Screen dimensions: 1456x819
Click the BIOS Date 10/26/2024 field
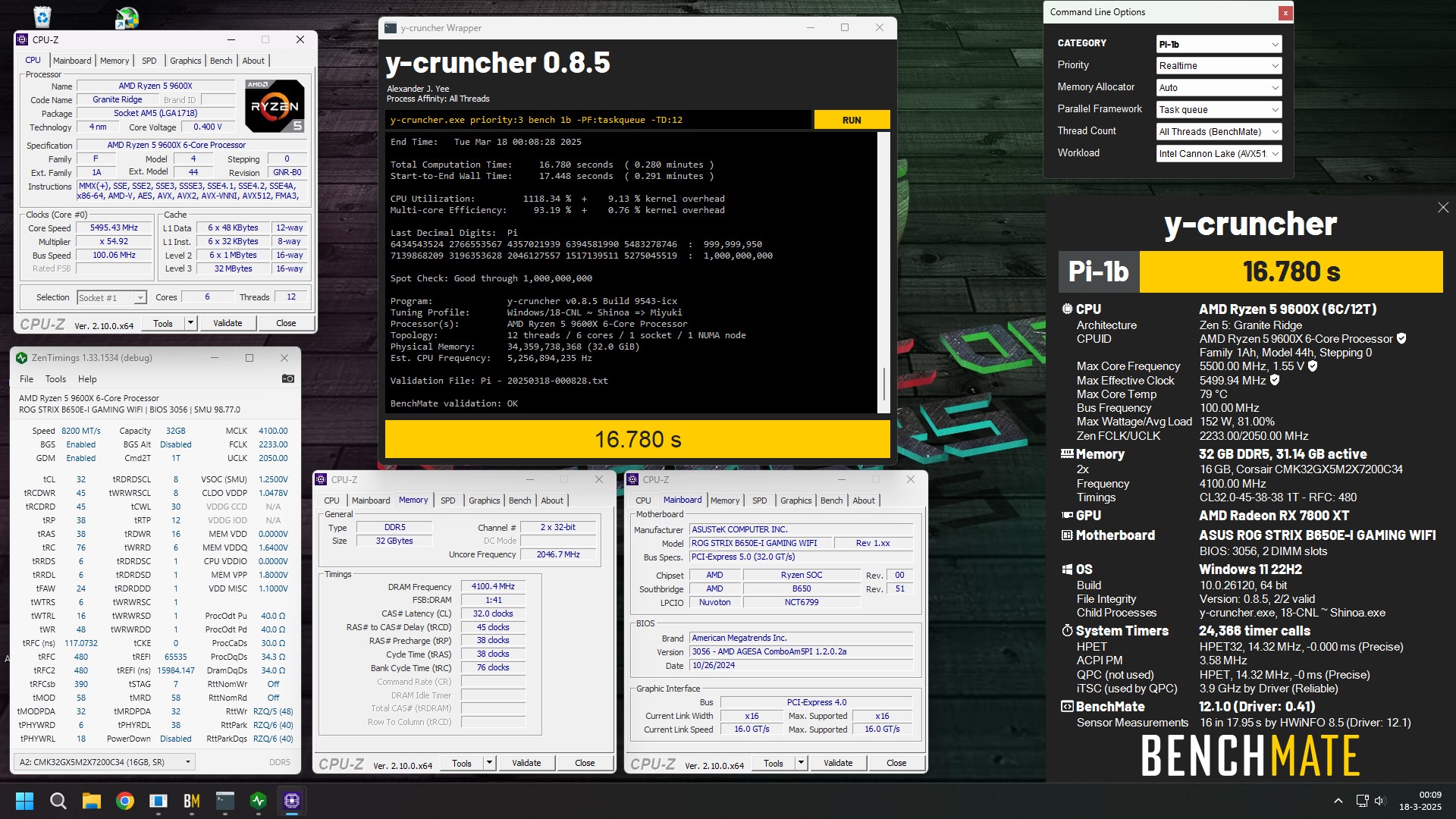(801, 665)
